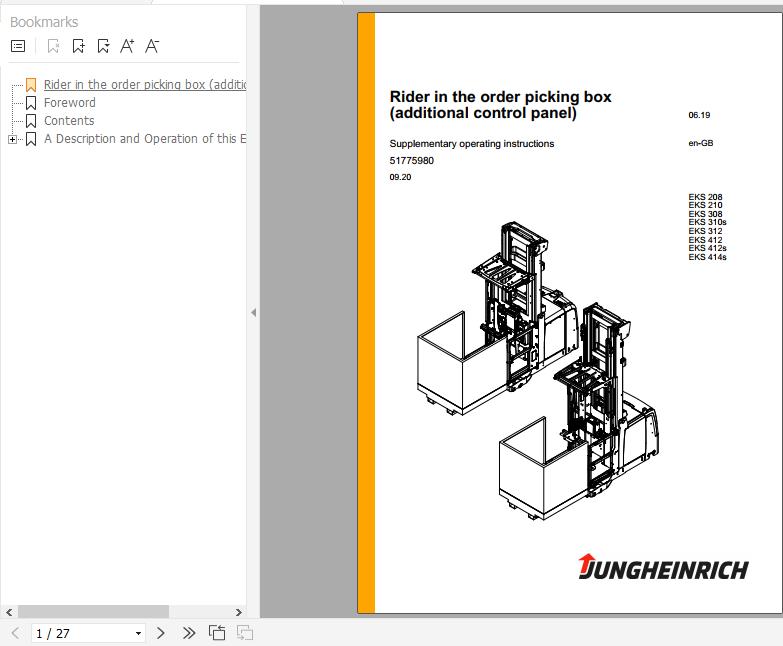Click the en-GB language text
783x646 pixels.
[x=701, y=143]
